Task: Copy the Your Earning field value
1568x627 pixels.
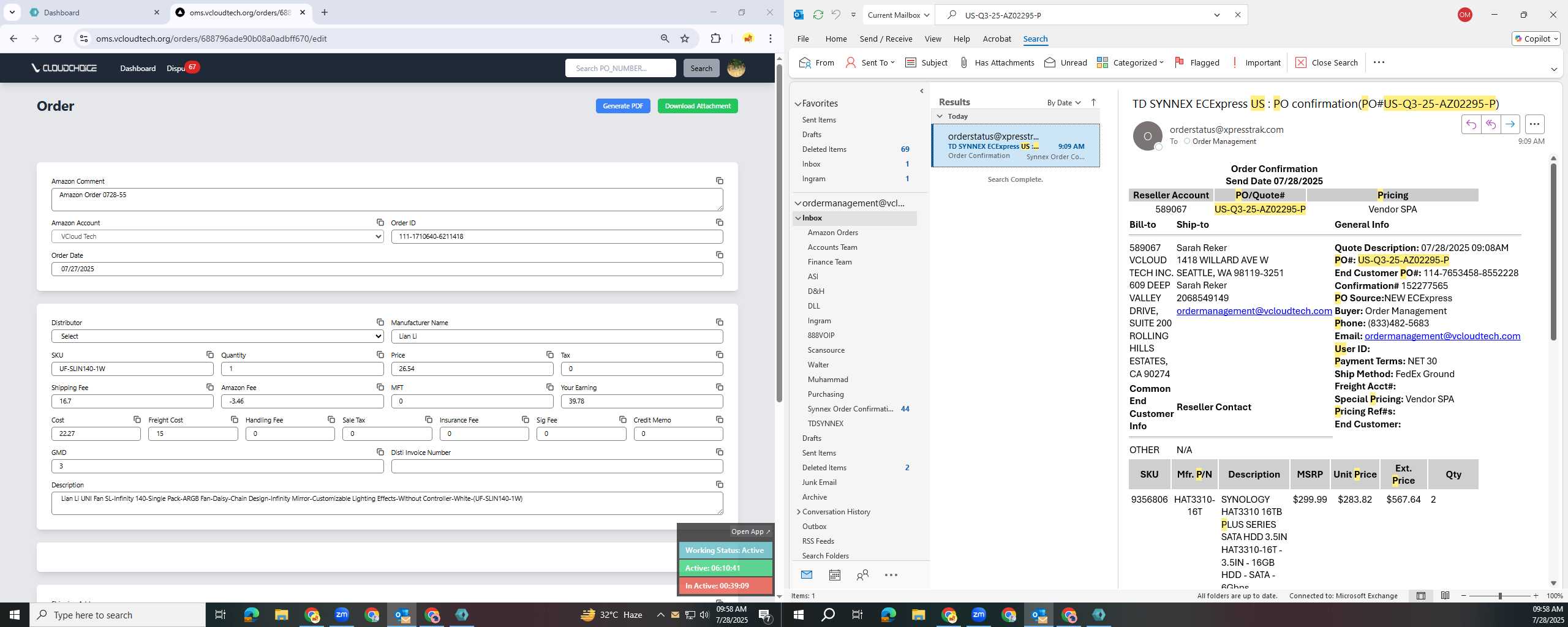Action: point(720,387)
